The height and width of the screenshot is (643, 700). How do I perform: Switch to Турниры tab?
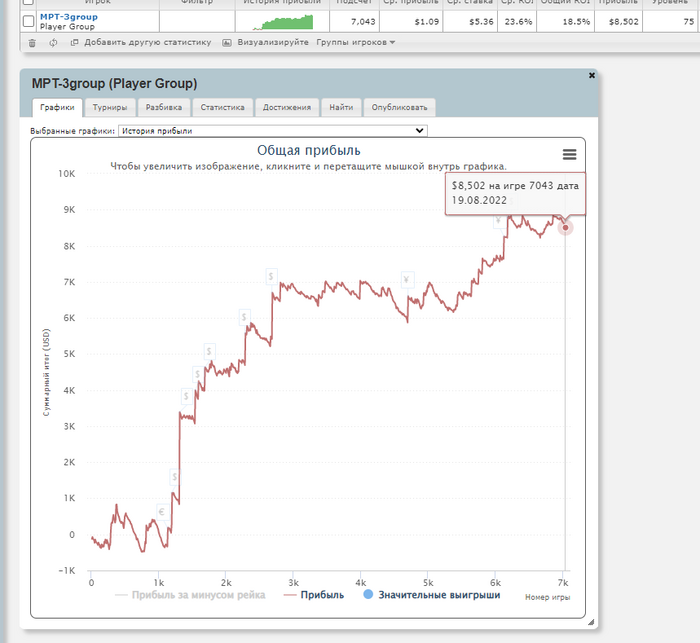(x=110, y=108)
